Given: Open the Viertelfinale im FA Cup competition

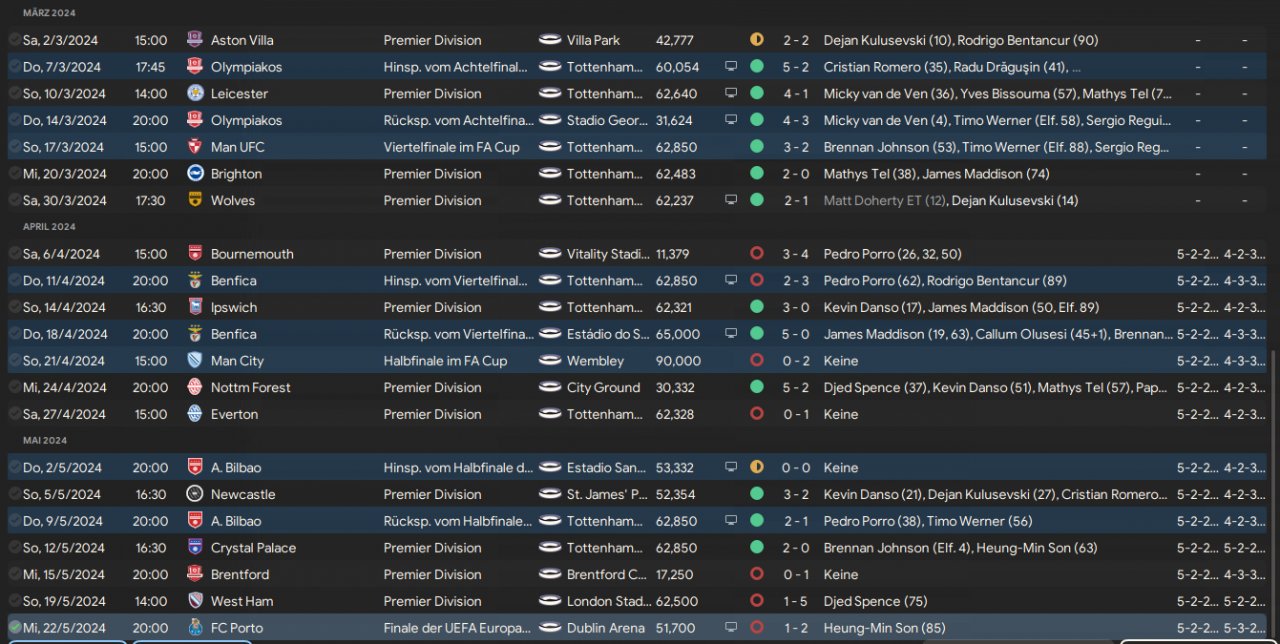Looking at the screenshot, I should coord(445,147).
